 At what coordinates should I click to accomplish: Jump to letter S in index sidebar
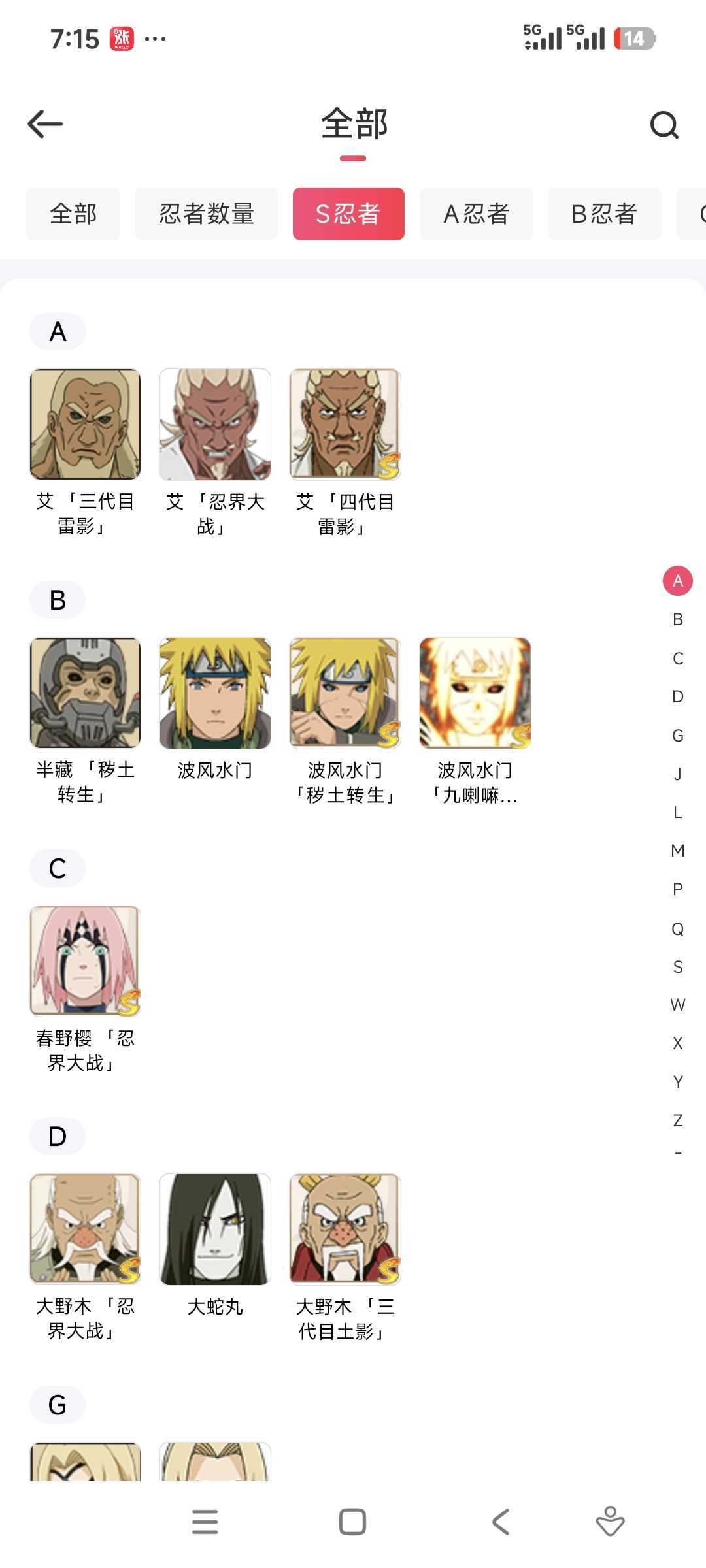[x=678, y=967]
